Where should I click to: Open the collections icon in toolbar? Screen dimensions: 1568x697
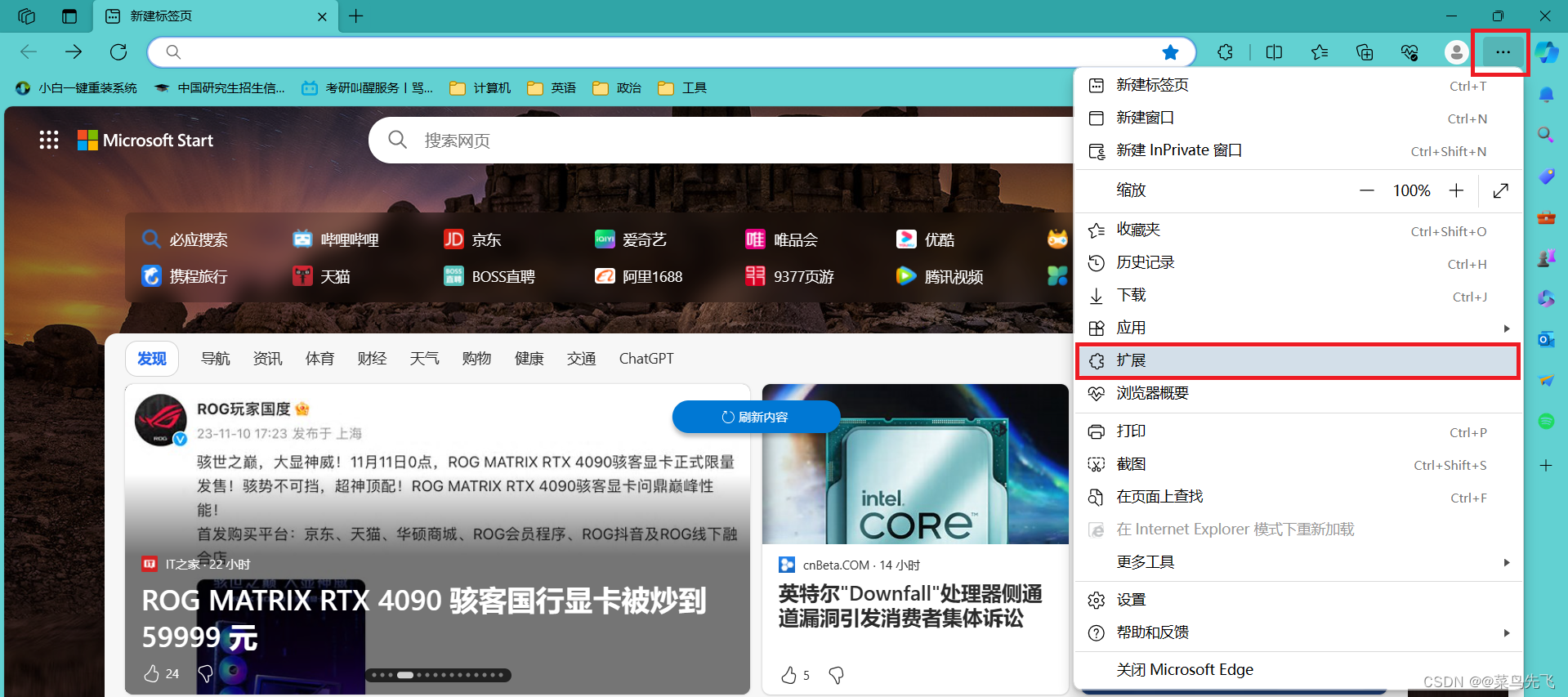pyautogui.click(x=1365, y=52)
